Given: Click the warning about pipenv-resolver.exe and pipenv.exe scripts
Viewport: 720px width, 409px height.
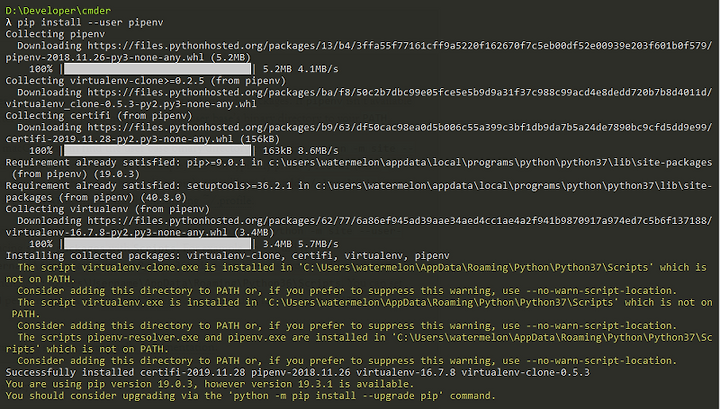Looking at the screenshot, I should [x=365, y=337].
